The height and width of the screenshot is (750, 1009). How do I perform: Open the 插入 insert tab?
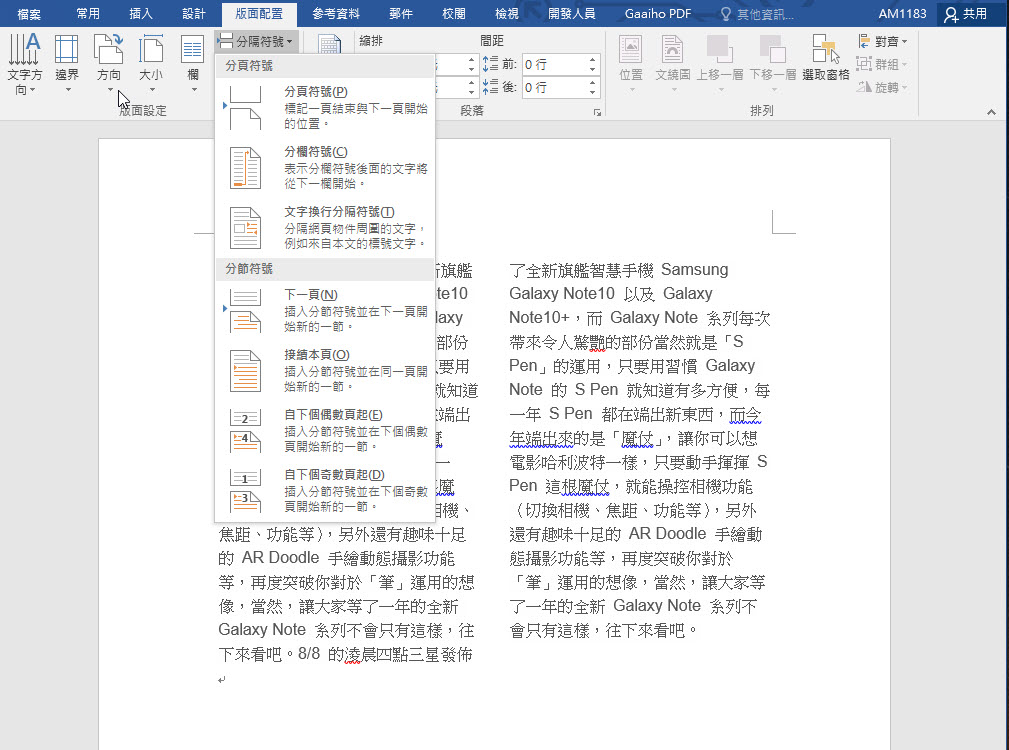pyautogui.click(x=142, y=14)
